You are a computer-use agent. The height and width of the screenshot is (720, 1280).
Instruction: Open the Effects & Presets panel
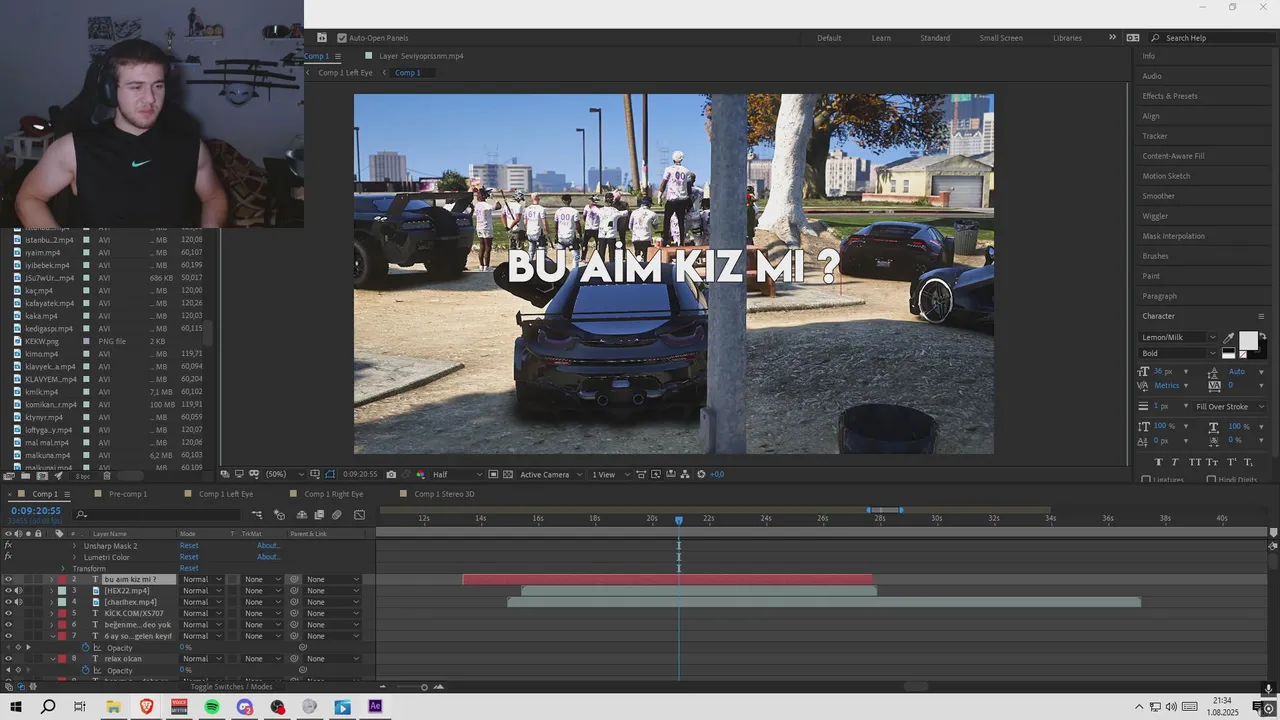point(1170,96)
